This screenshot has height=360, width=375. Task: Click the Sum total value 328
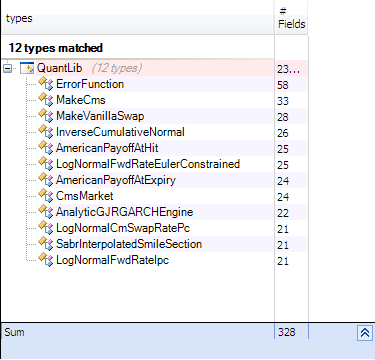point(287,332)
